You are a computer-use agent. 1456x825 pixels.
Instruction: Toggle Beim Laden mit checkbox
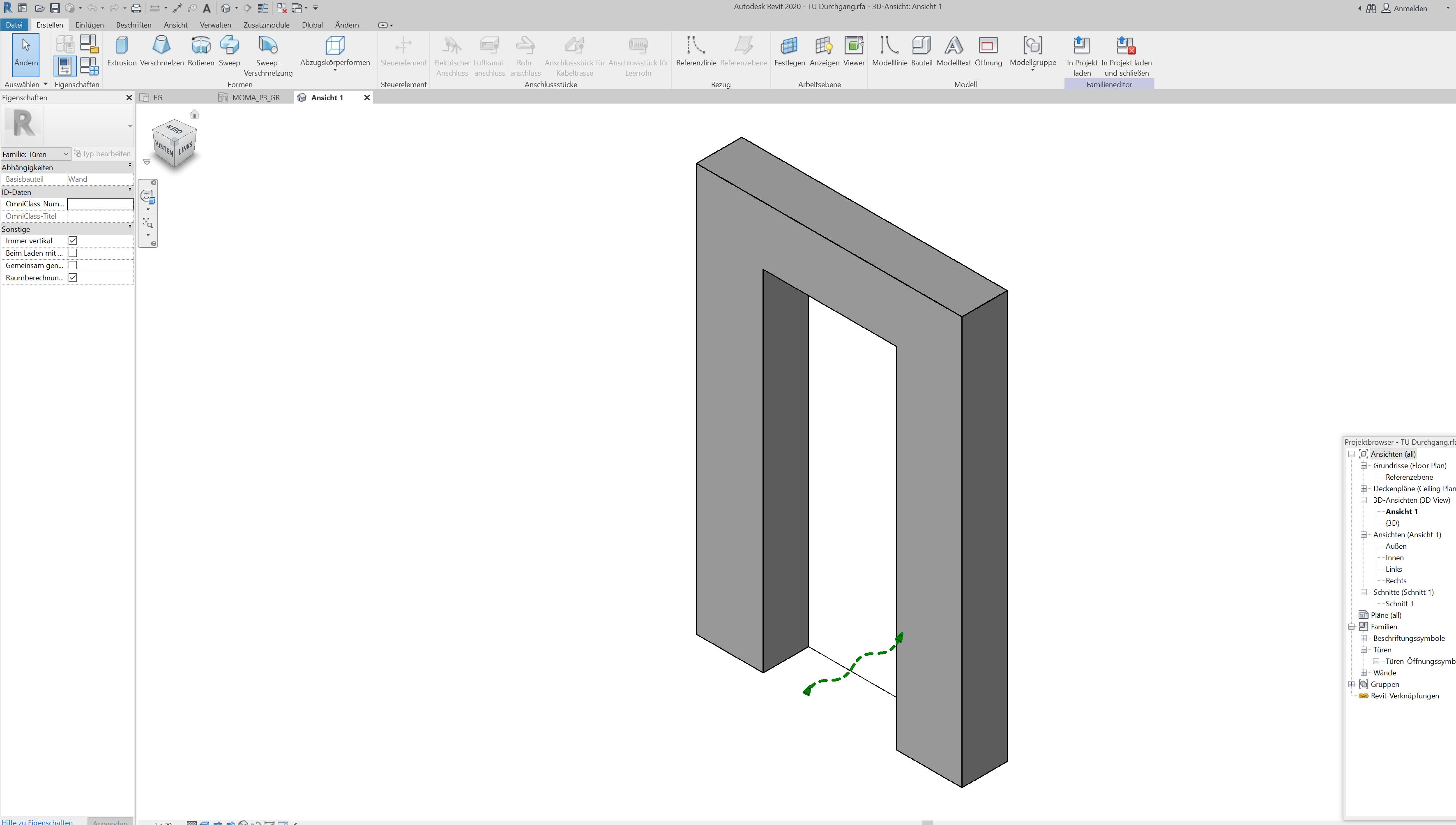(72, 253)
